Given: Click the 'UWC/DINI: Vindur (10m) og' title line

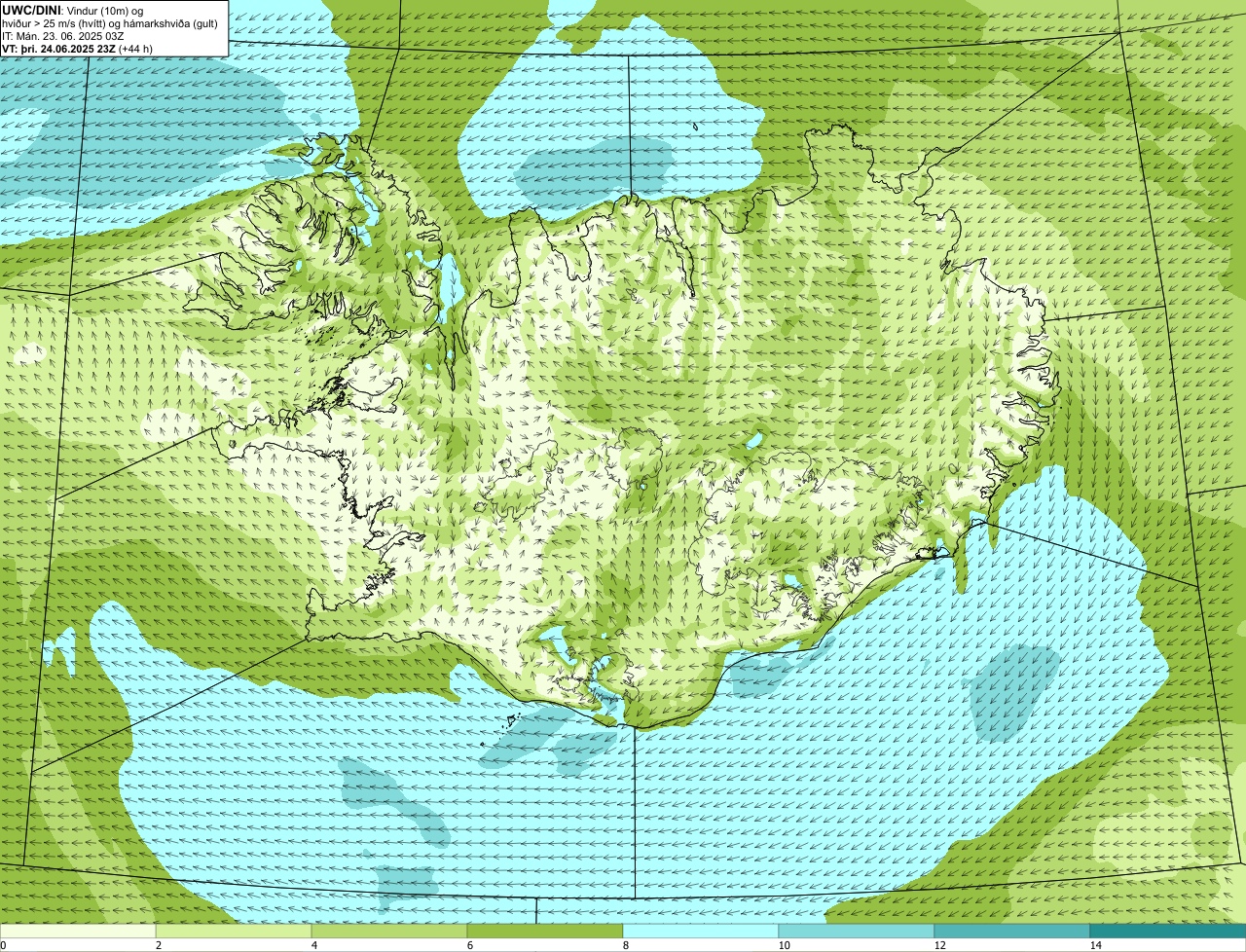Looking at the screenshot, I should click(73, 10).
